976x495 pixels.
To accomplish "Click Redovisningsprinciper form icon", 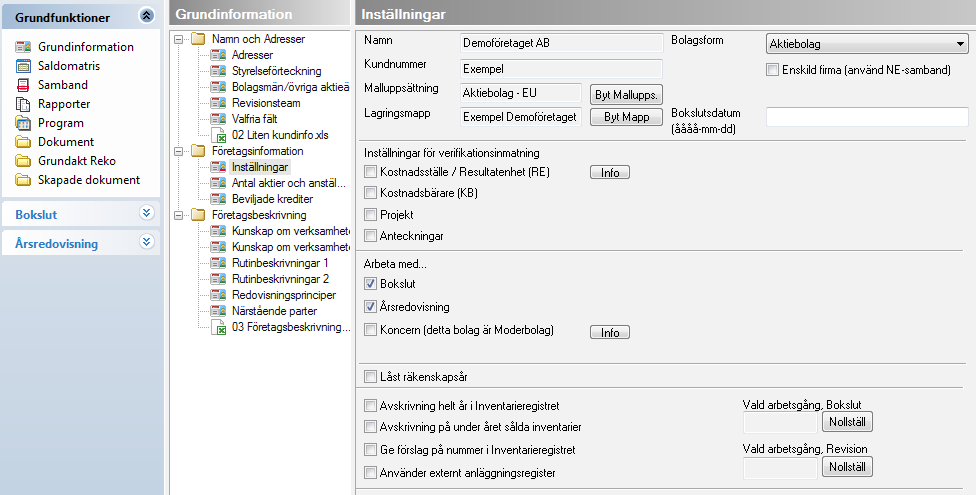I will tap(218, 295).
